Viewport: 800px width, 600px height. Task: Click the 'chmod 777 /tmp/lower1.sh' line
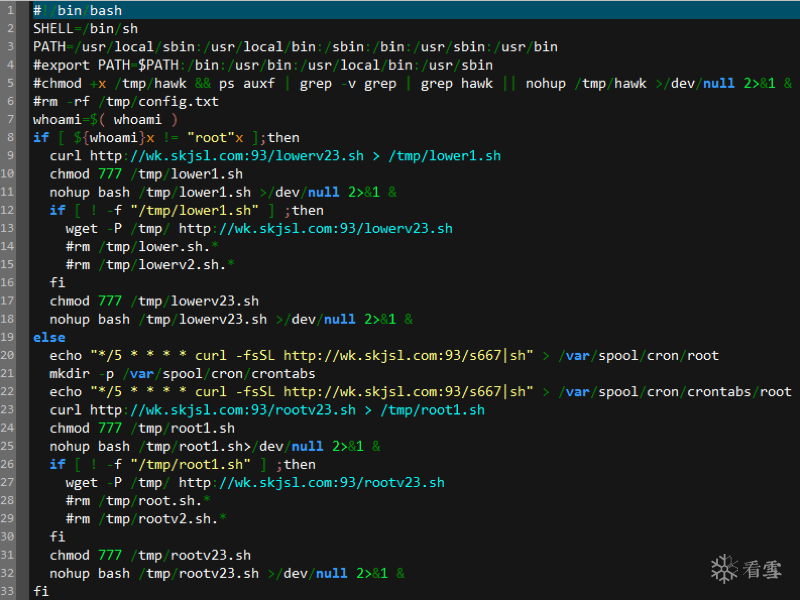pyautogui.click(x=146, y=174)
